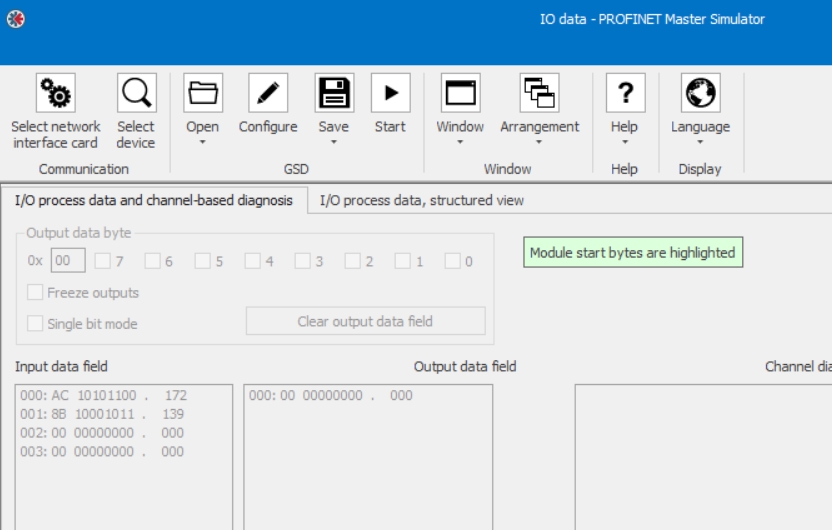The height and width of the screenshot is (530, 832).
Task: Check the bit 7 output checkbox
Action: coord(102,261)
